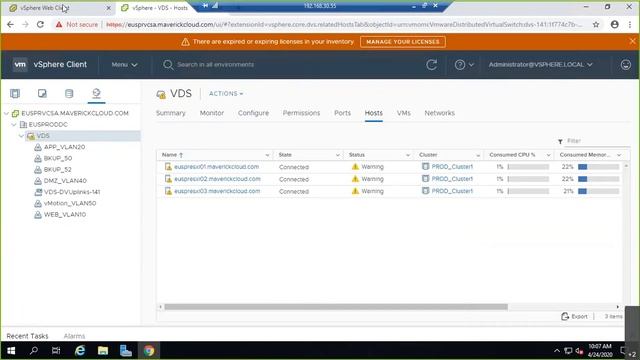Click the filter funnel icon

560,141
